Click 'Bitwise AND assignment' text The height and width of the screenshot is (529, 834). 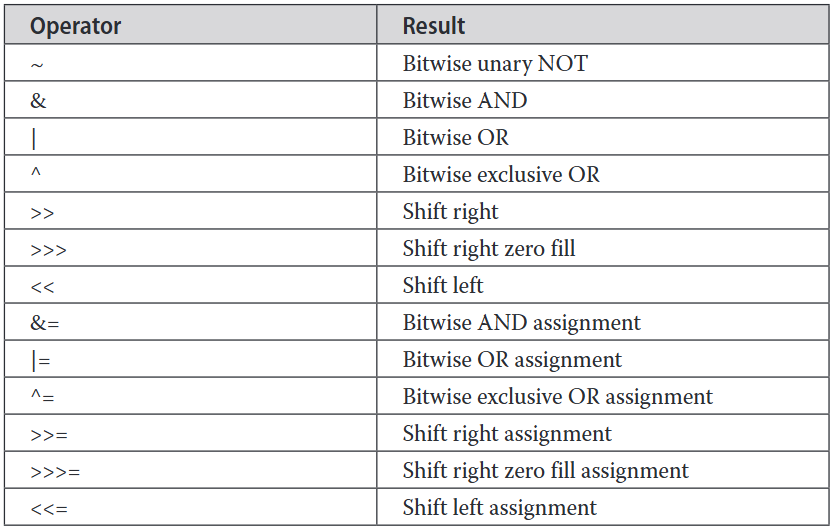point(521,323)
